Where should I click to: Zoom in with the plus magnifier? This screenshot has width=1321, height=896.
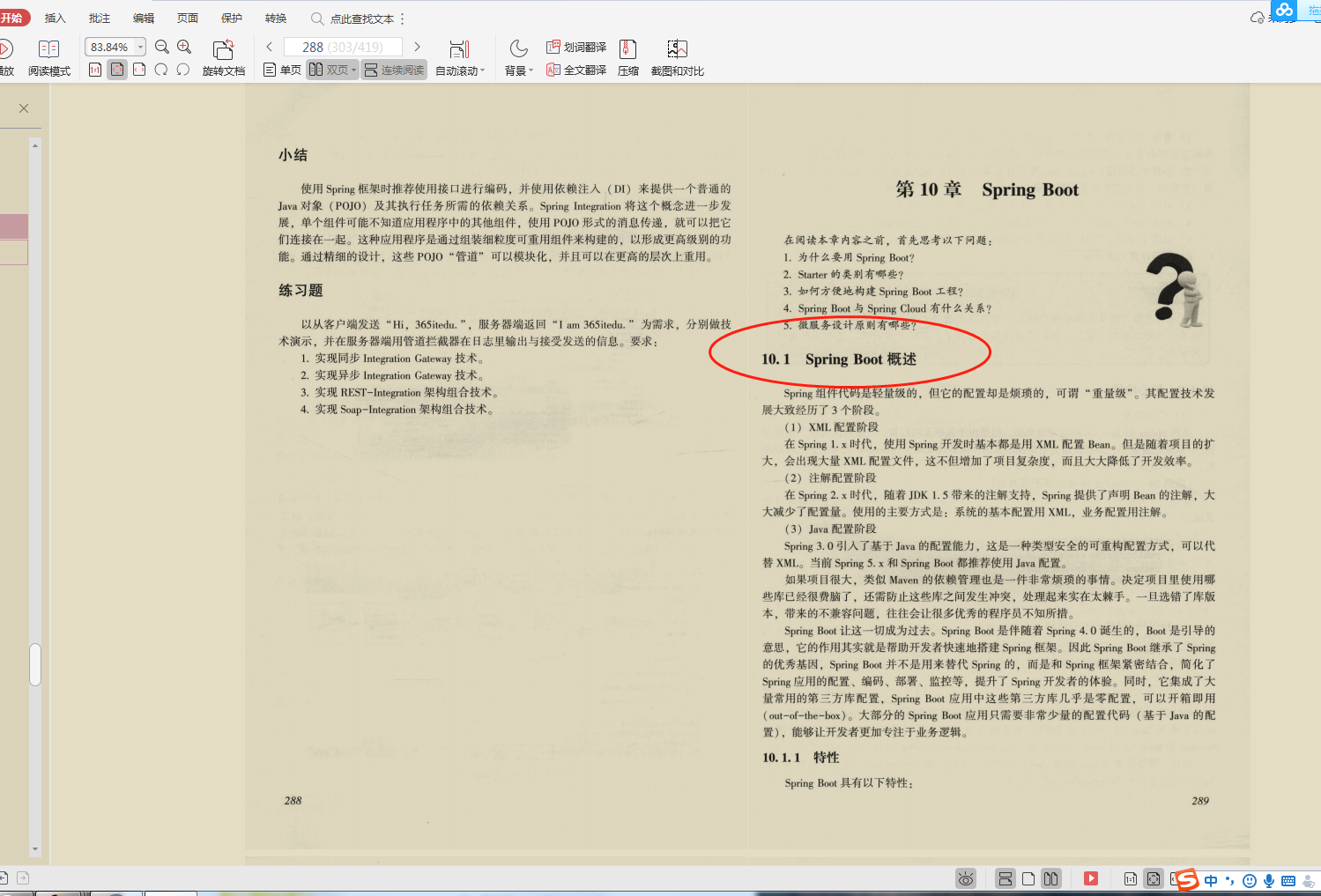184,47
